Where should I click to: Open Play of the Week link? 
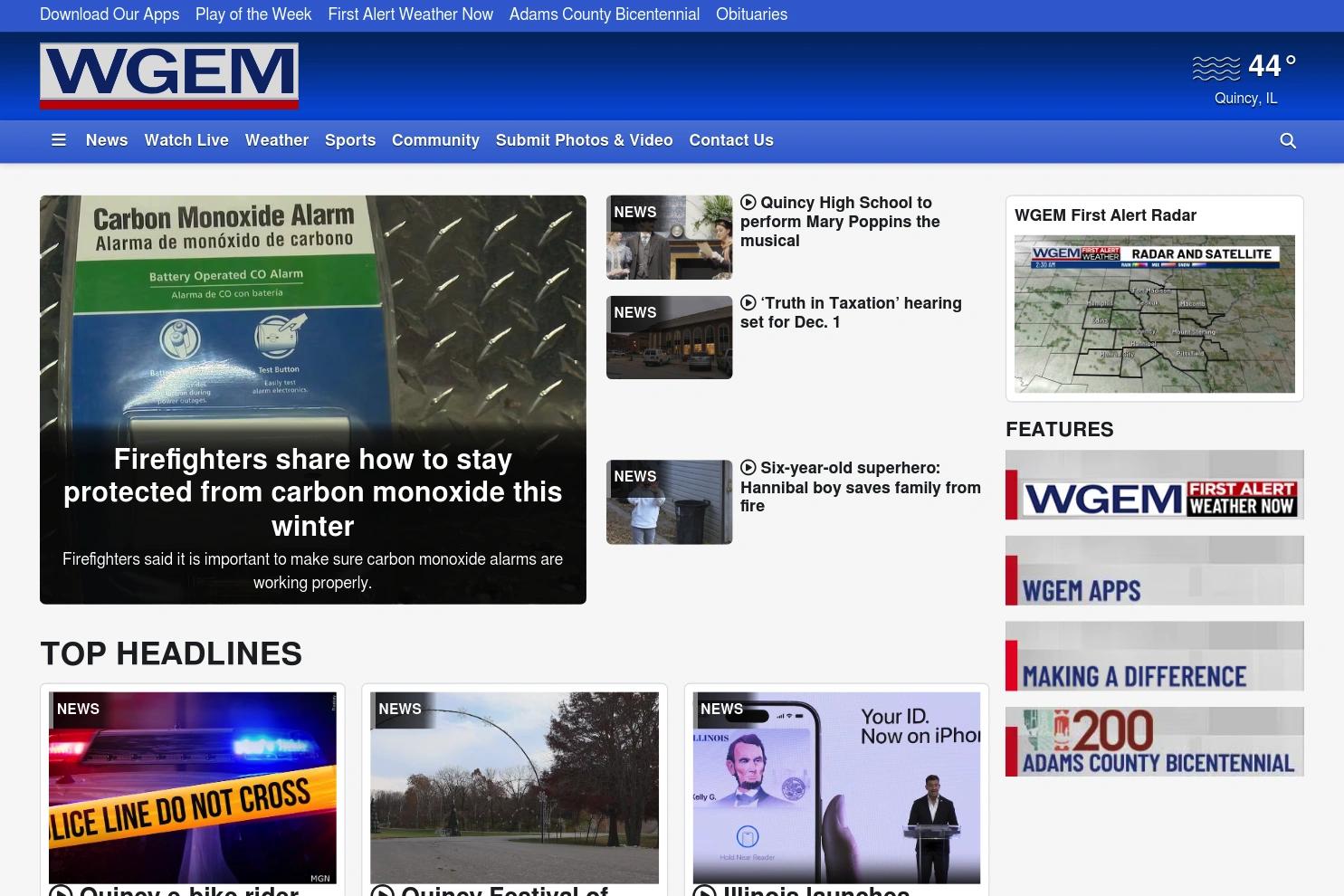[253, 14]
